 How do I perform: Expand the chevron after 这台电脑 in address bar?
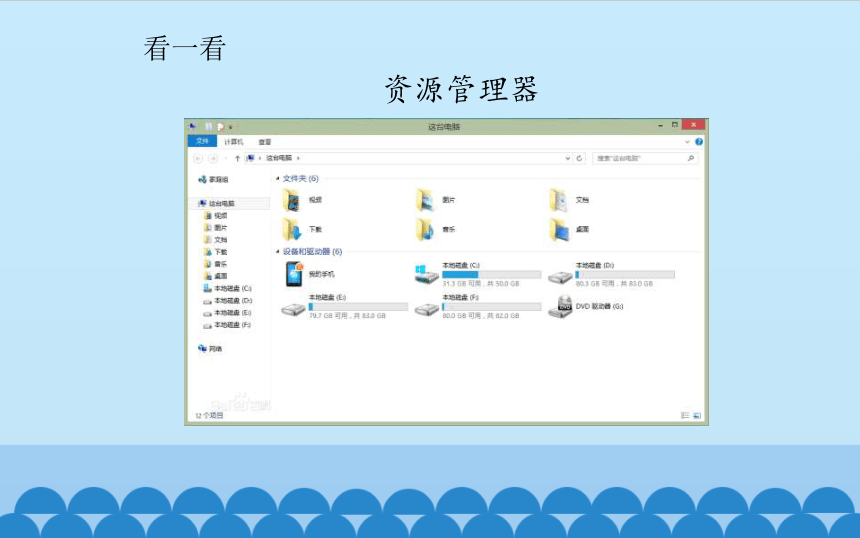coord(298,158)
